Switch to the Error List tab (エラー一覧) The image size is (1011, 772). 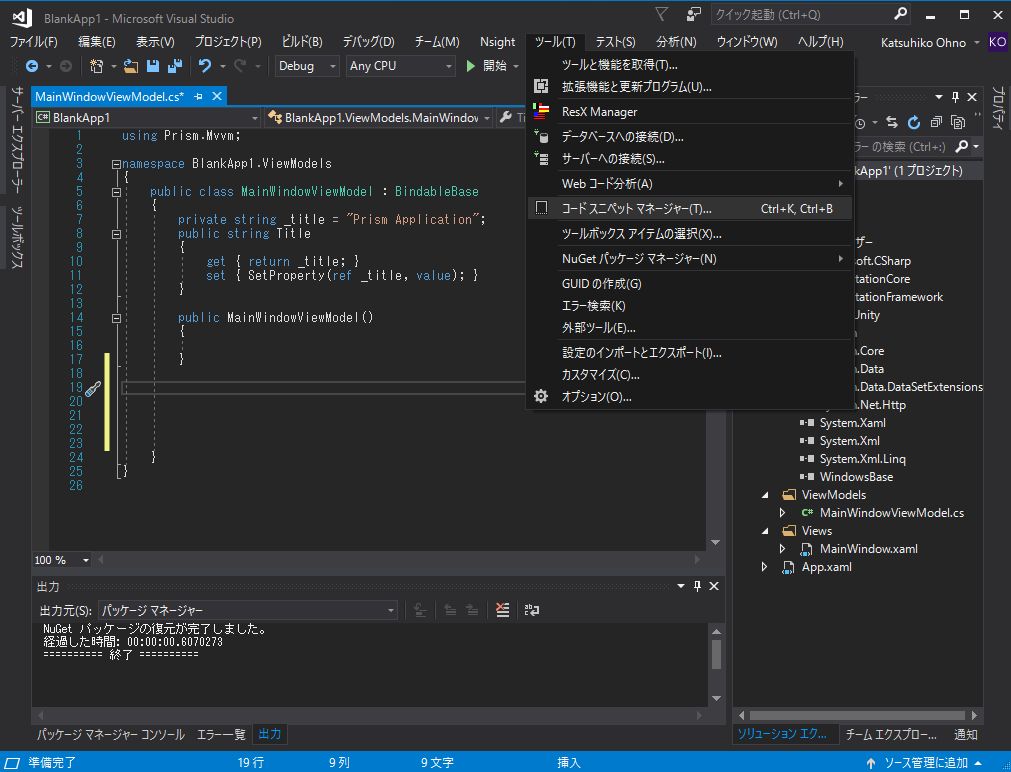221,735
